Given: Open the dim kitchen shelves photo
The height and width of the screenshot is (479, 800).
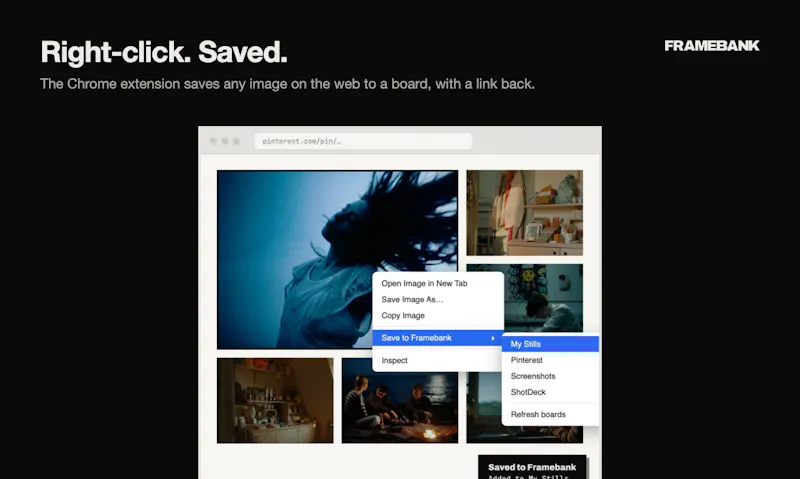Looking at the screenshot, I should pos(275,400).
